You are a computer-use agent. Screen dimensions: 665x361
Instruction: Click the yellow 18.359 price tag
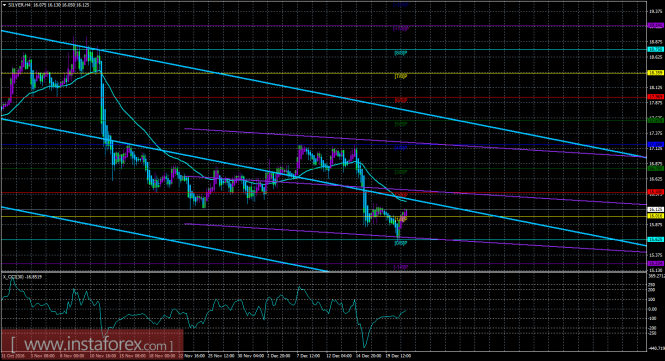pyautogui.click(x=655, y=73)
